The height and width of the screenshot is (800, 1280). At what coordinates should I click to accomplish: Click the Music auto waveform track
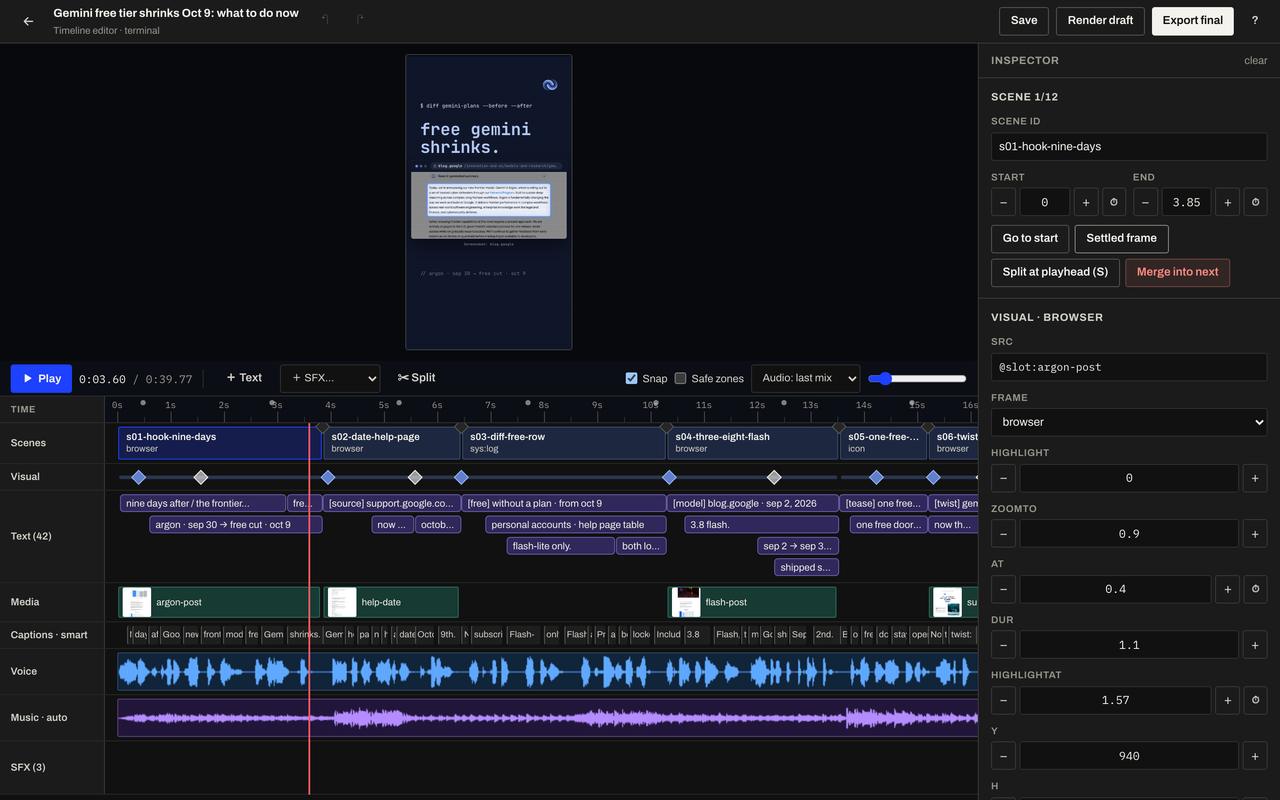(x=547, y=718)
